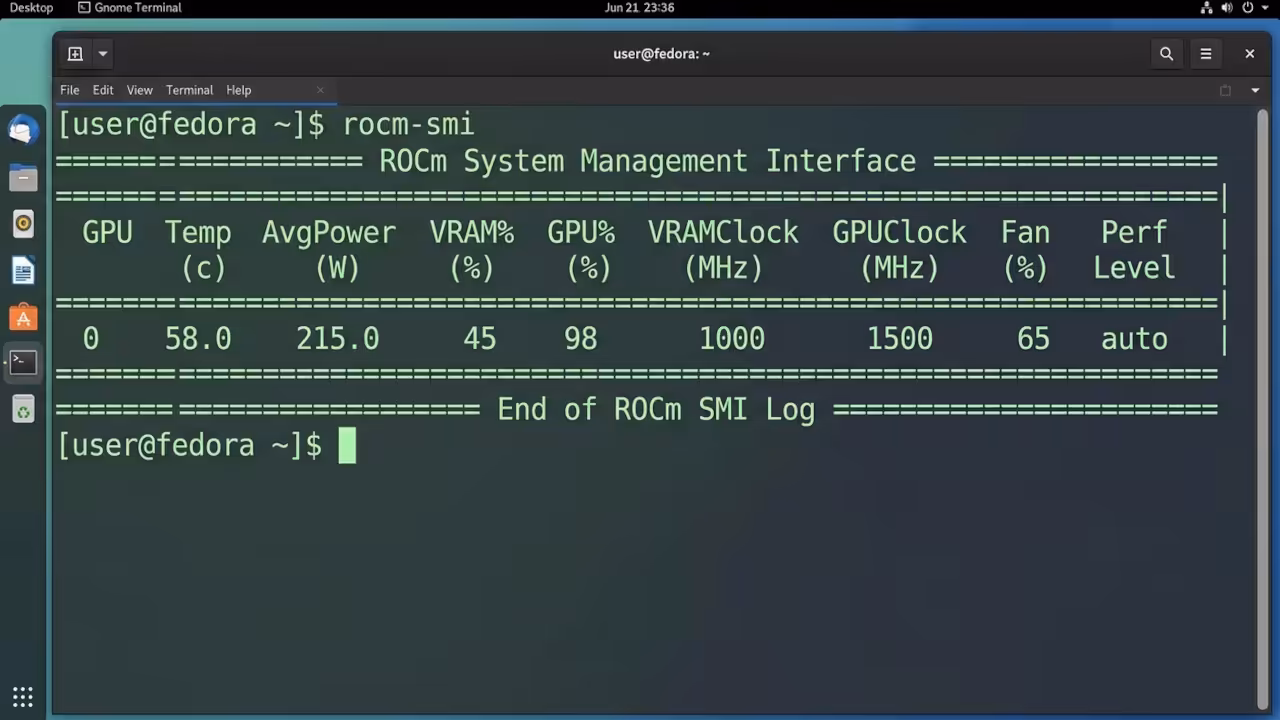
Task: Click the wired network tray icon
Action: click(x=1206, y=7)
